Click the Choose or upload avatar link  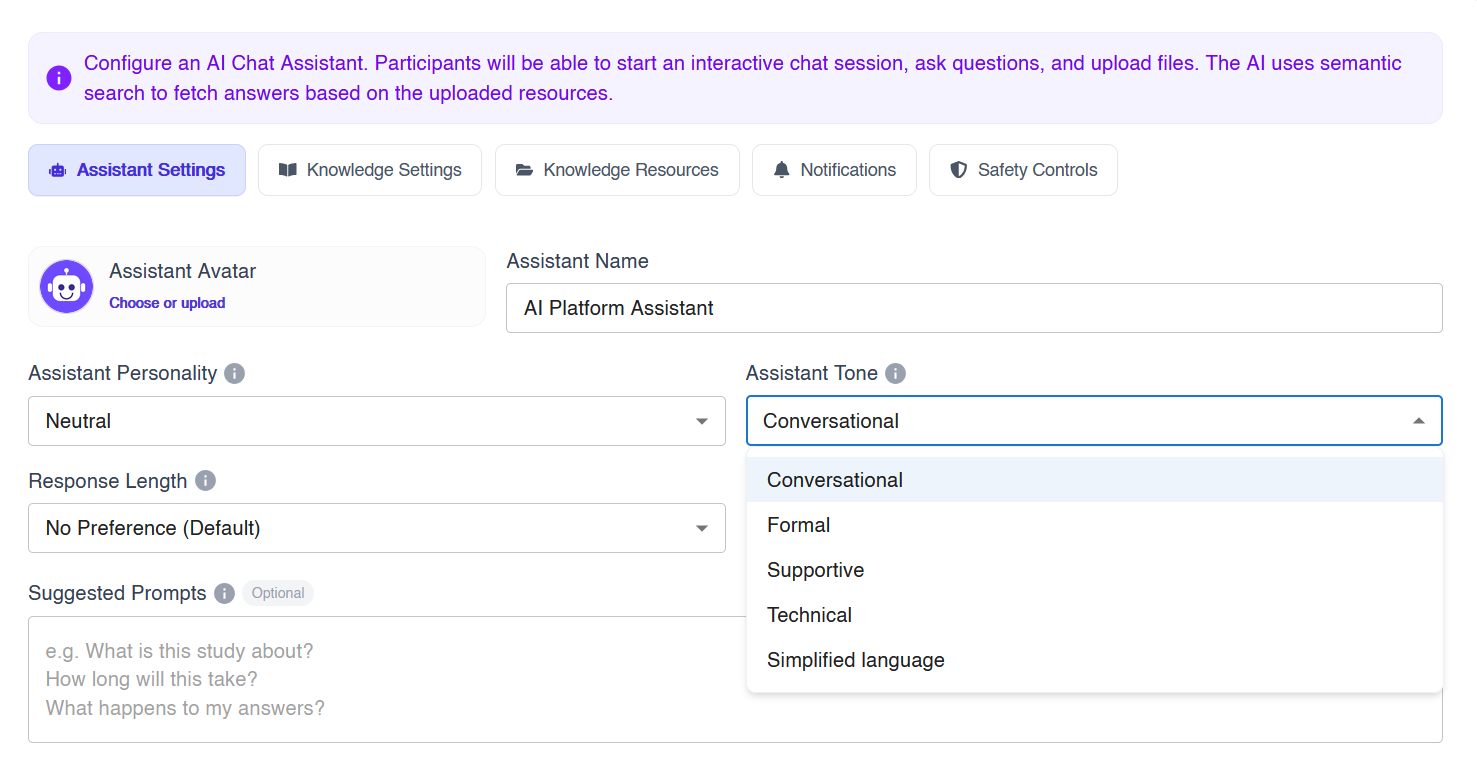coord(167,303)
